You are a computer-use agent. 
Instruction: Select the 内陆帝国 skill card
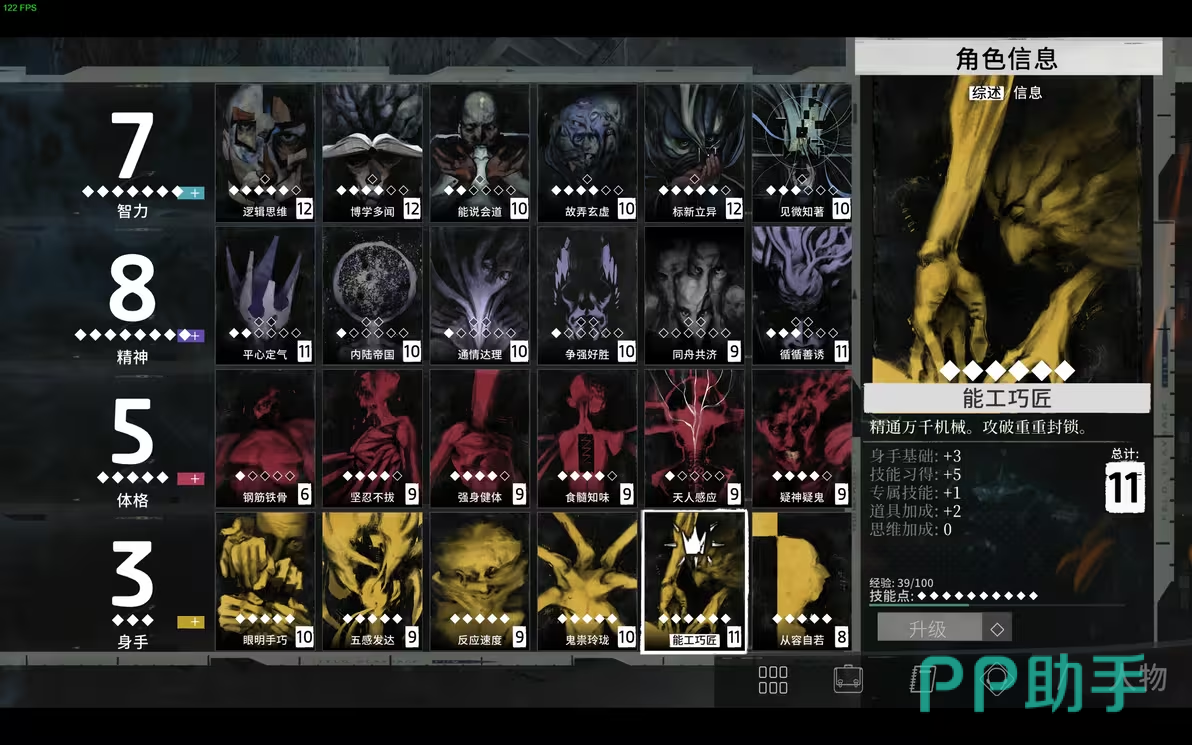click(x=372, y=295)
